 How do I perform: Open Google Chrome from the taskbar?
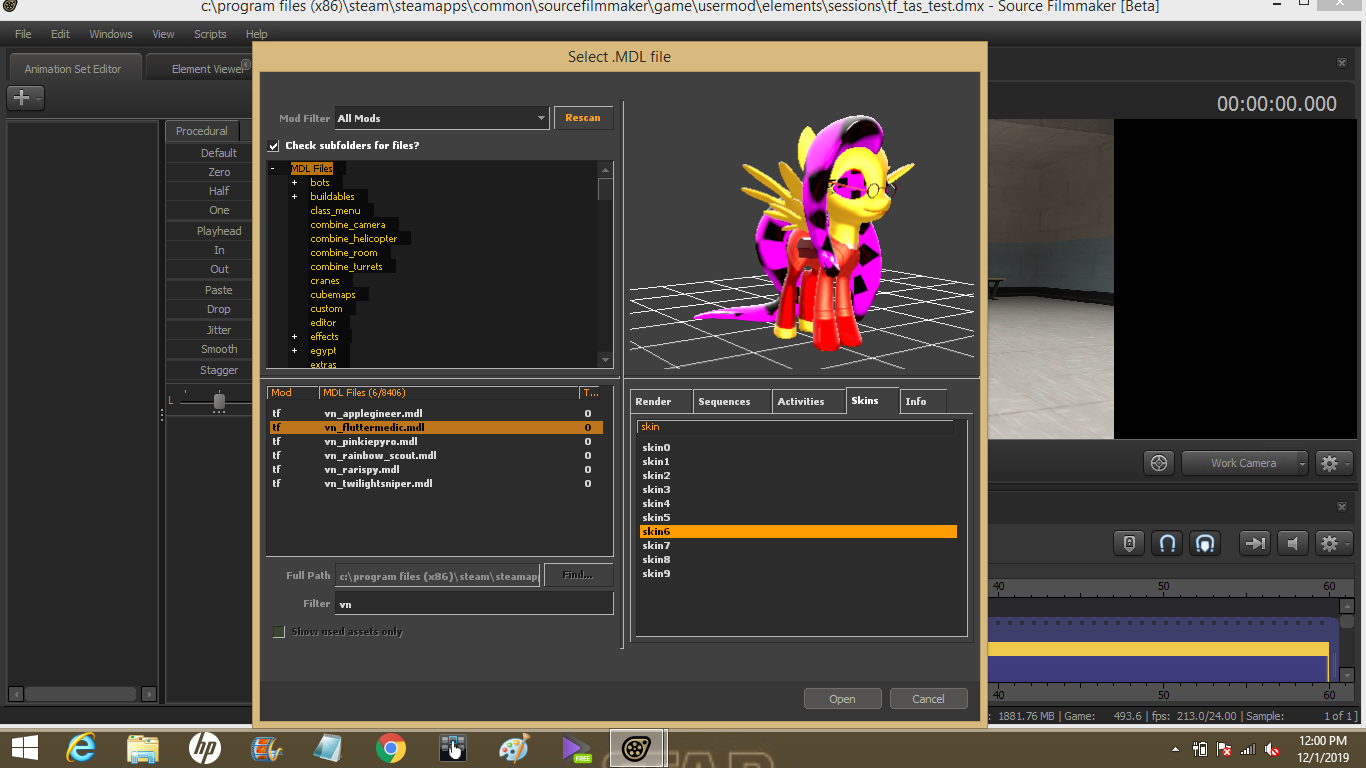pos(391,748)
